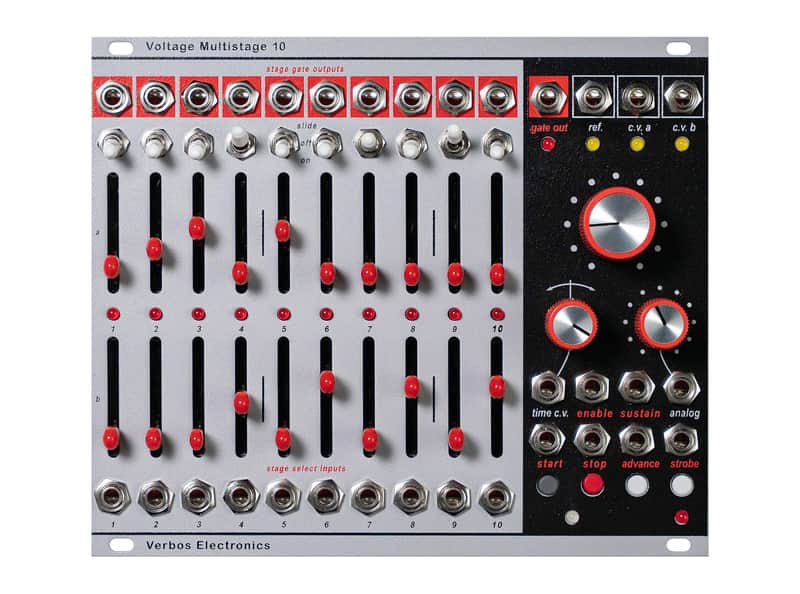The height and width of the screenshot is (594, 800).
Task: Click the stage 10 gate output jack
Action: (496, 96)
